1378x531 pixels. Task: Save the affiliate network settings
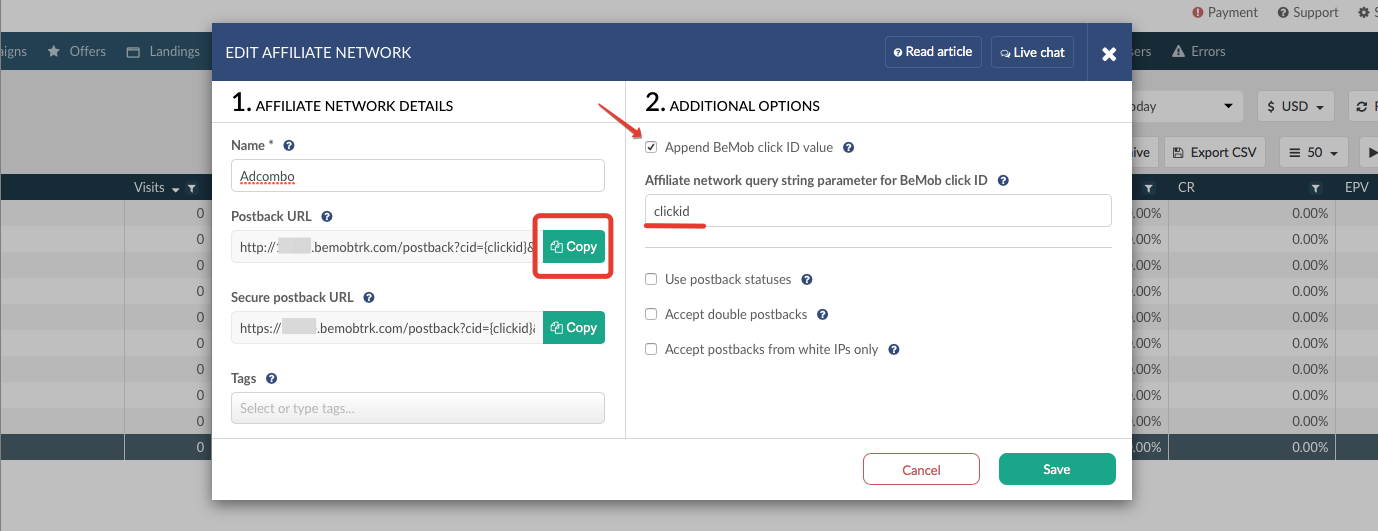pos(1057,470)
